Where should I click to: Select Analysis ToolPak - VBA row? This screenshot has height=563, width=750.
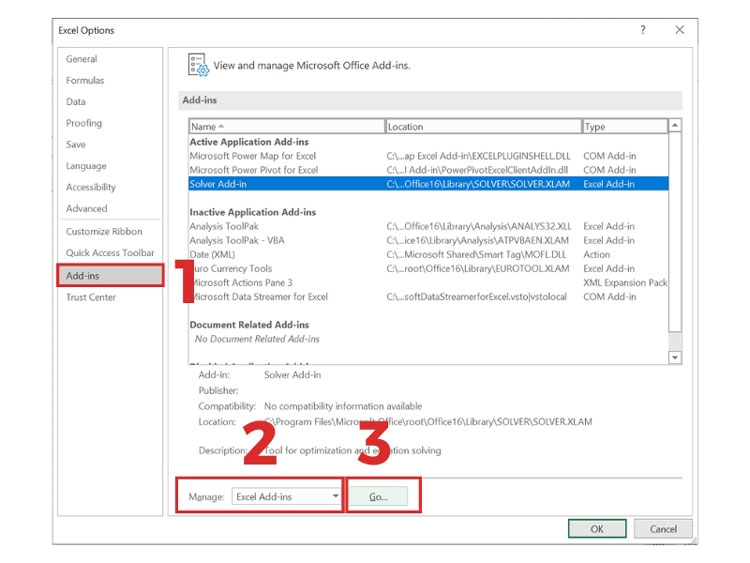(428, 240)
